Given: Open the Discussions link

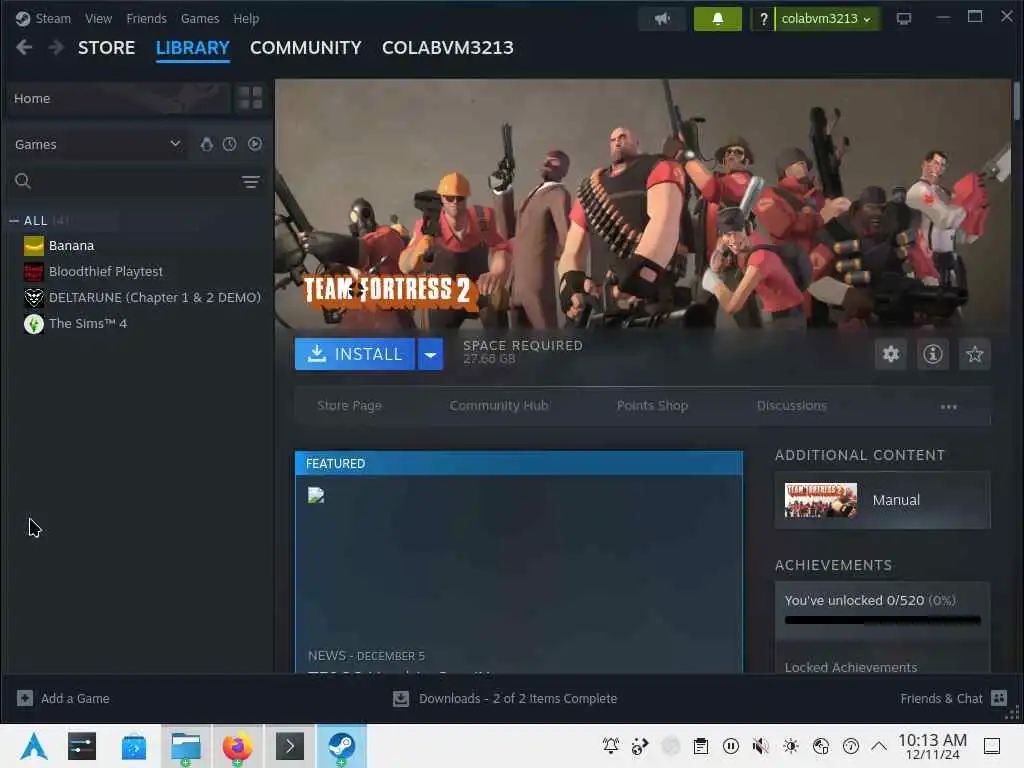Looking at the screenshot, I should point(792,406).
